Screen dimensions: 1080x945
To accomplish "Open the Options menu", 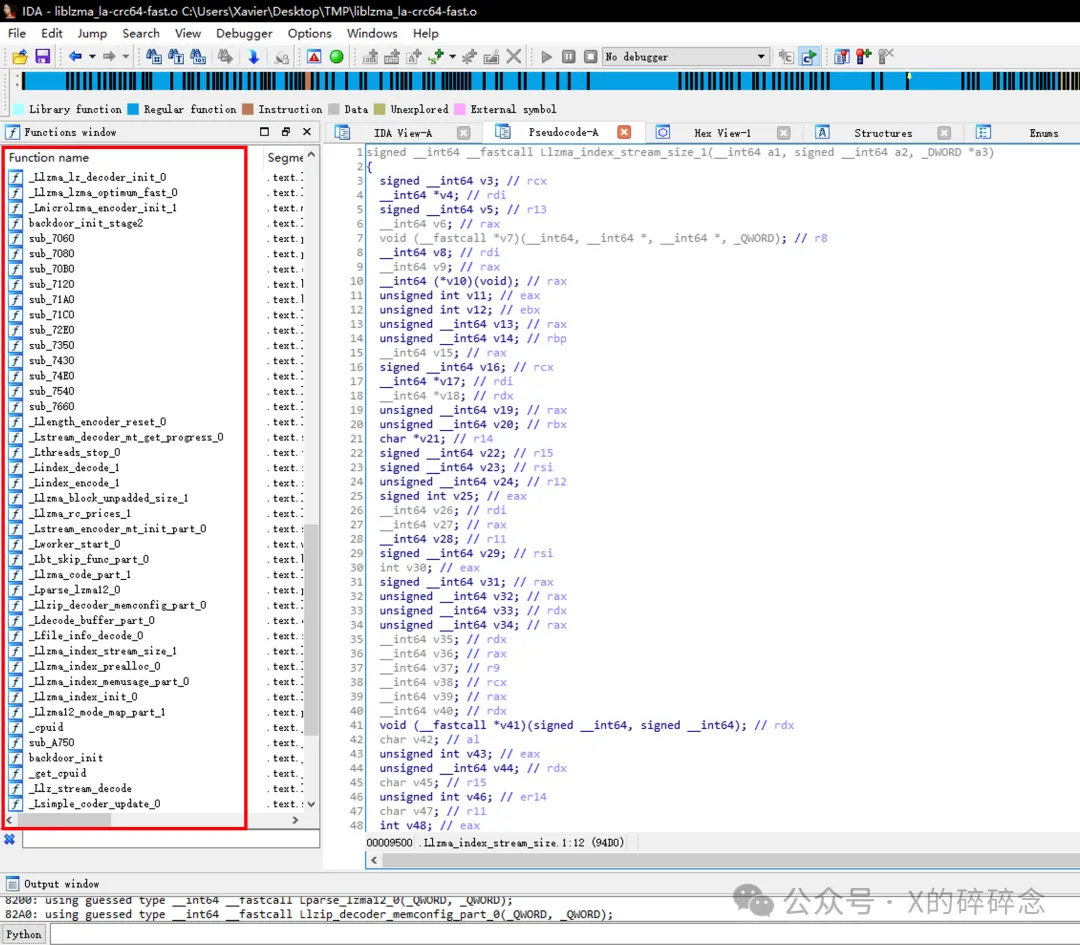I will tap(309, 33).
